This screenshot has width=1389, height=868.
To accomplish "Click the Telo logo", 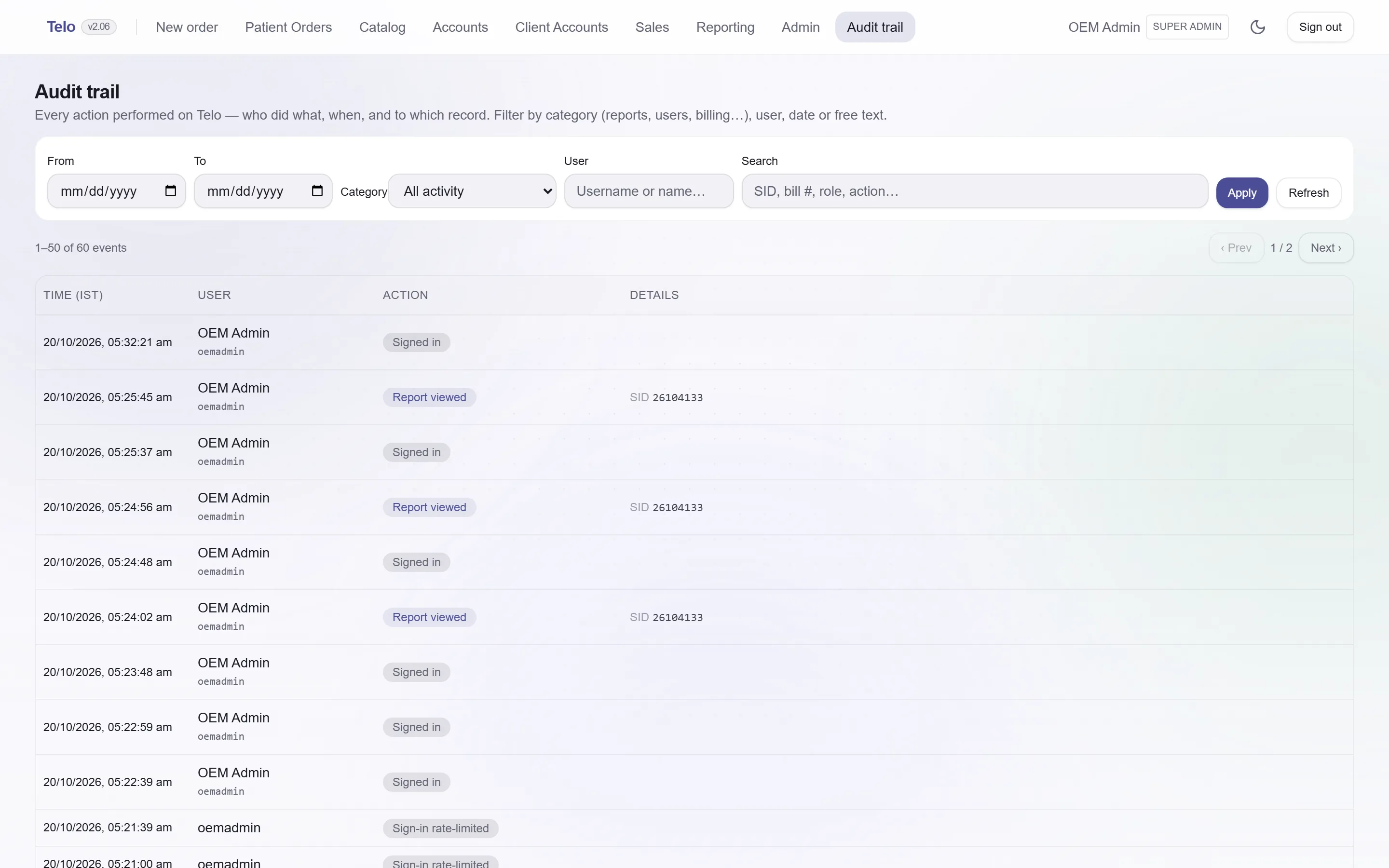I will (x=61, y=27).
